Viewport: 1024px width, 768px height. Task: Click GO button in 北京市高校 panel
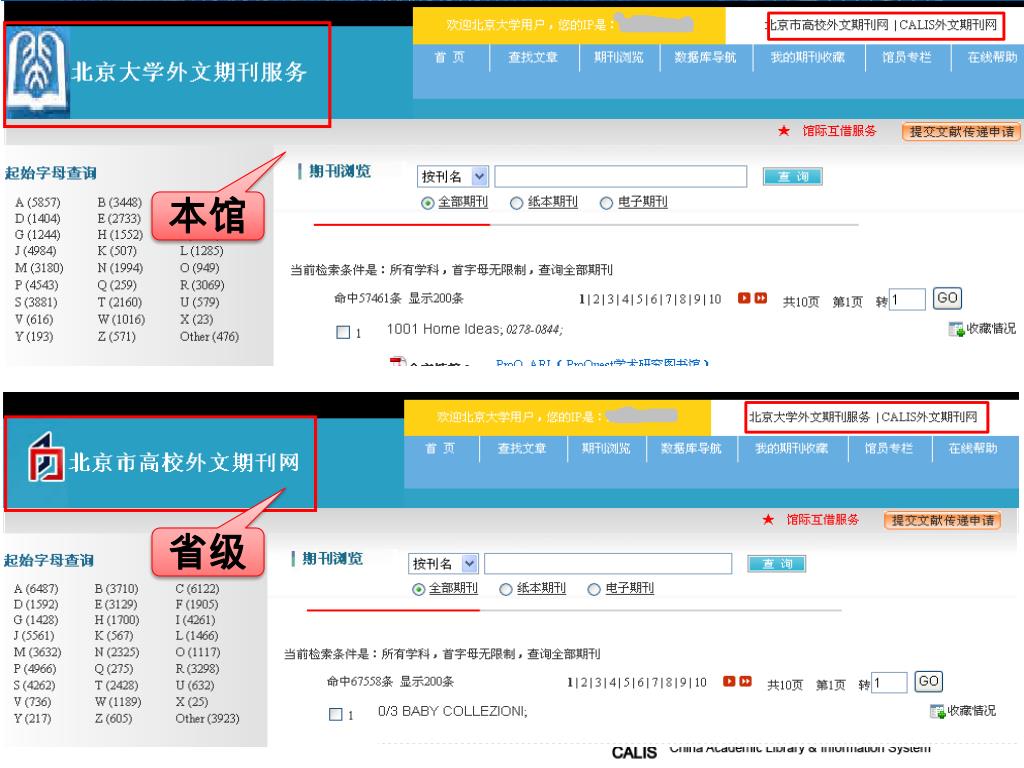pyautogui.click(x=929, y=682)
